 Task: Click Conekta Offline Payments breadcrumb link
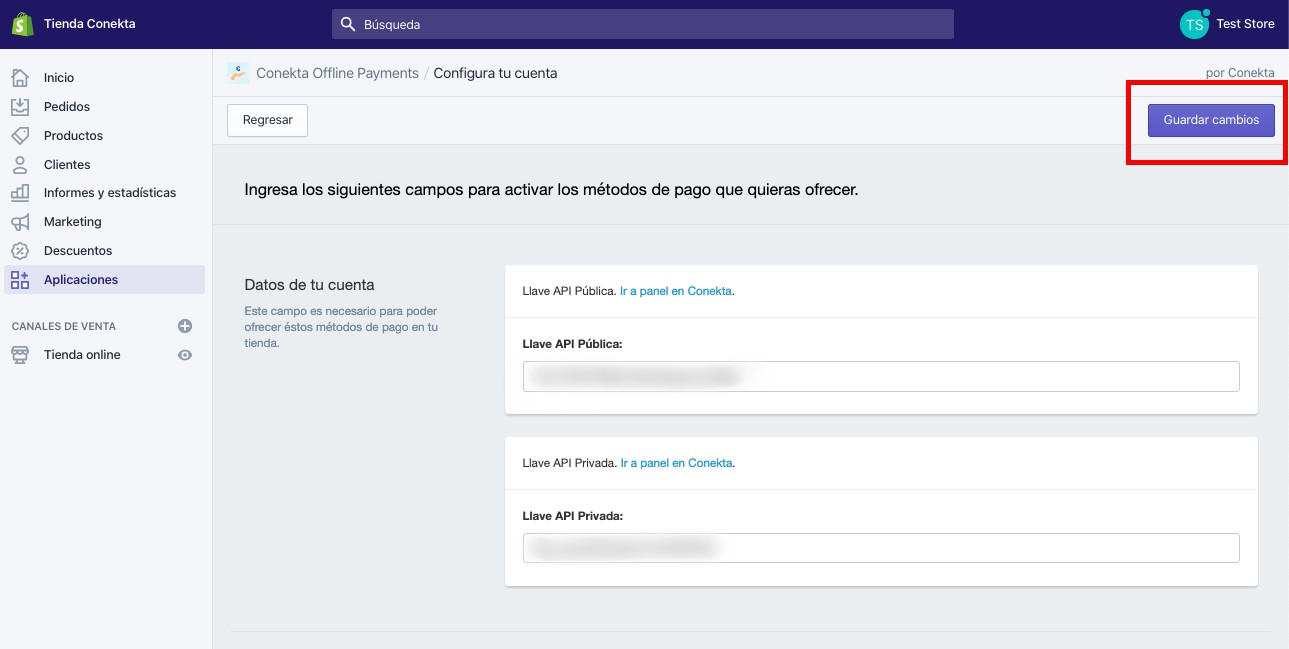coord(337,73)
